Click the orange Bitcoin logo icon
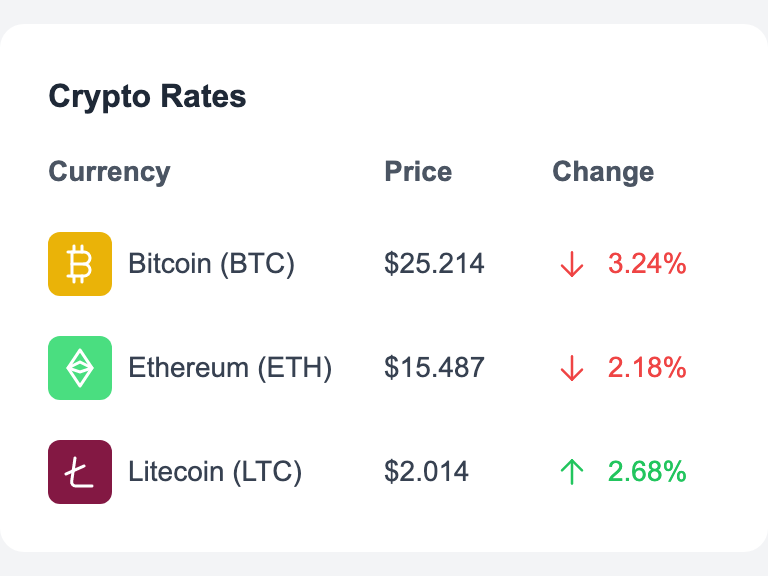 click(80, 264)
